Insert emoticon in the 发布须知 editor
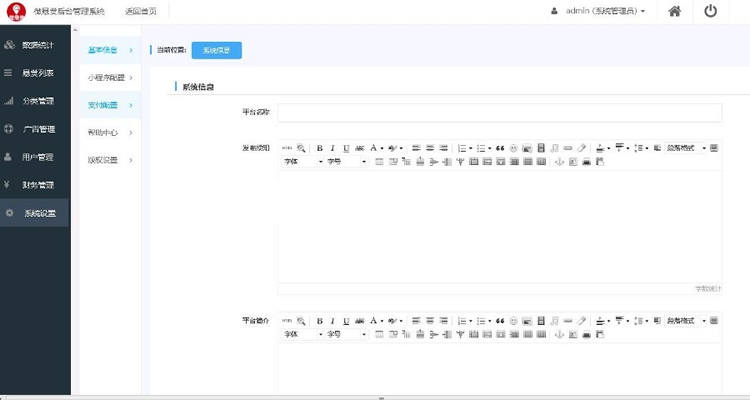This screenshot has width=750, height=400. (514, 148)
